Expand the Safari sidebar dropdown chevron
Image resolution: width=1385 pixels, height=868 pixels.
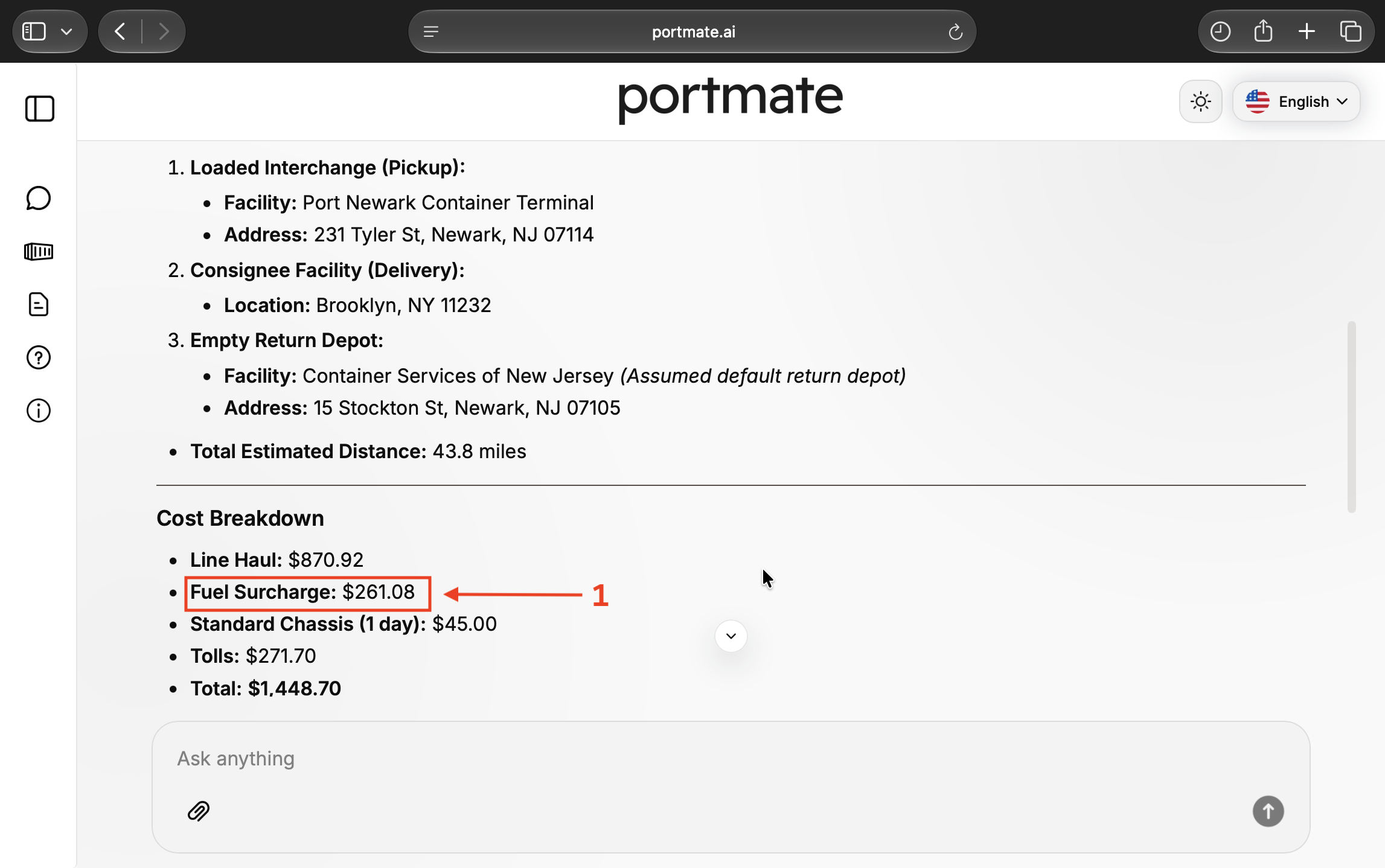click(66, 31)
